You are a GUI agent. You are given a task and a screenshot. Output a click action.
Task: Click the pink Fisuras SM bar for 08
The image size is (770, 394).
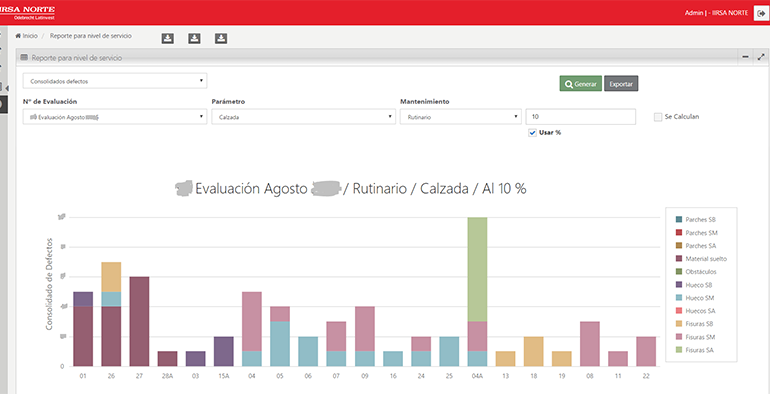[x=590, y=344]
